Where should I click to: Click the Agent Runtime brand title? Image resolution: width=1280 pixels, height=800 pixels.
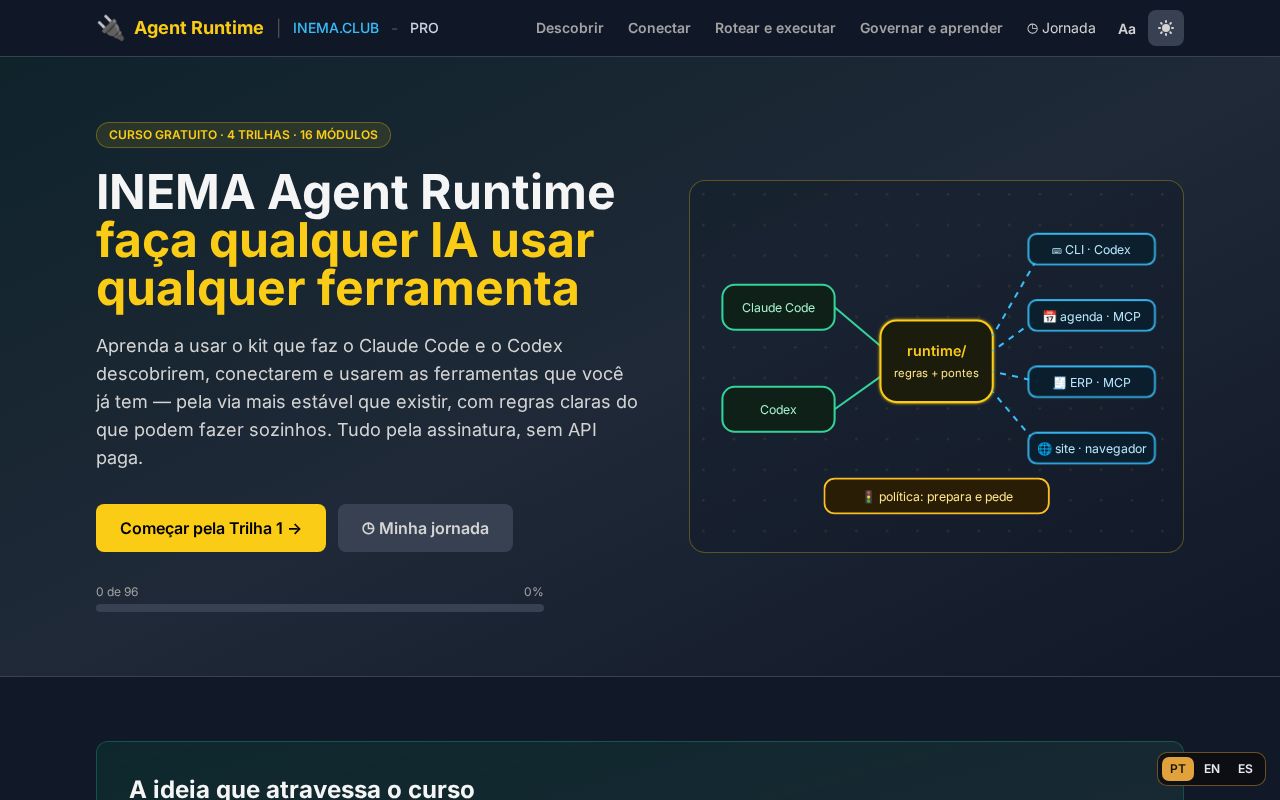[x=199, y=28]
